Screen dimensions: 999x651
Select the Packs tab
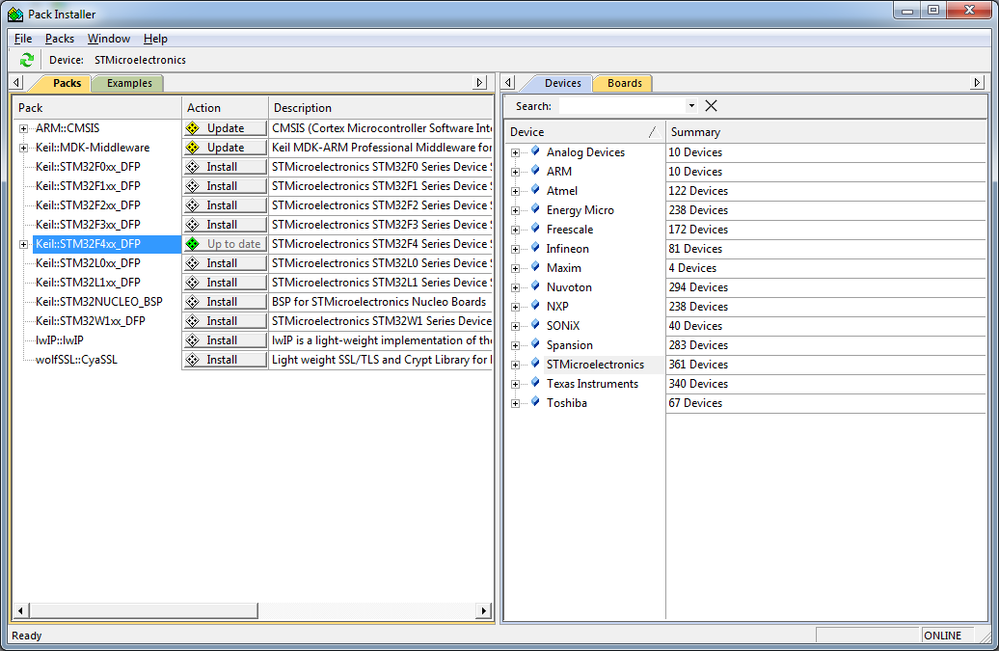(x=66, y=83)
